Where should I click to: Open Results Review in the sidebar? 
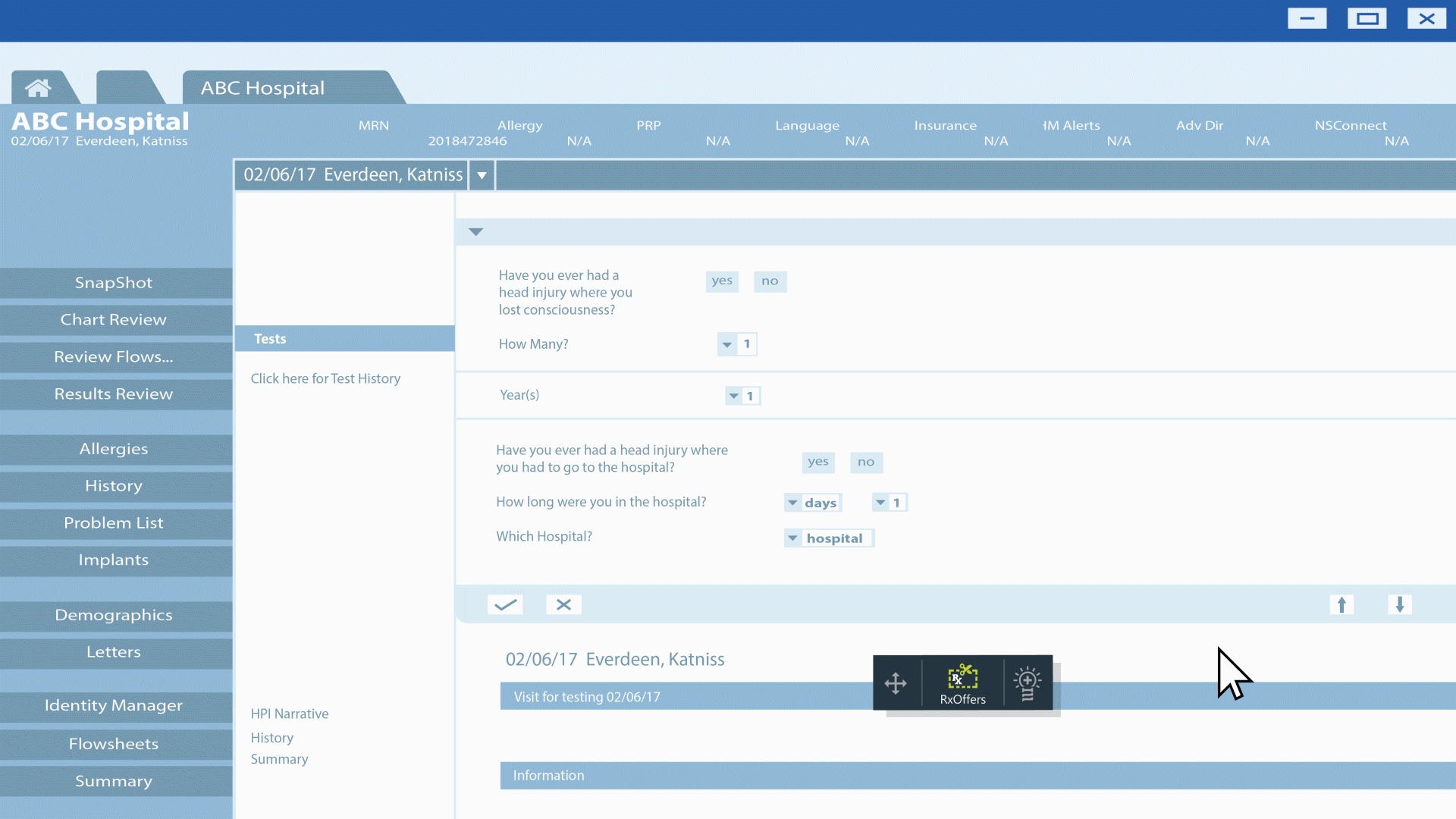tap(115, 394)
